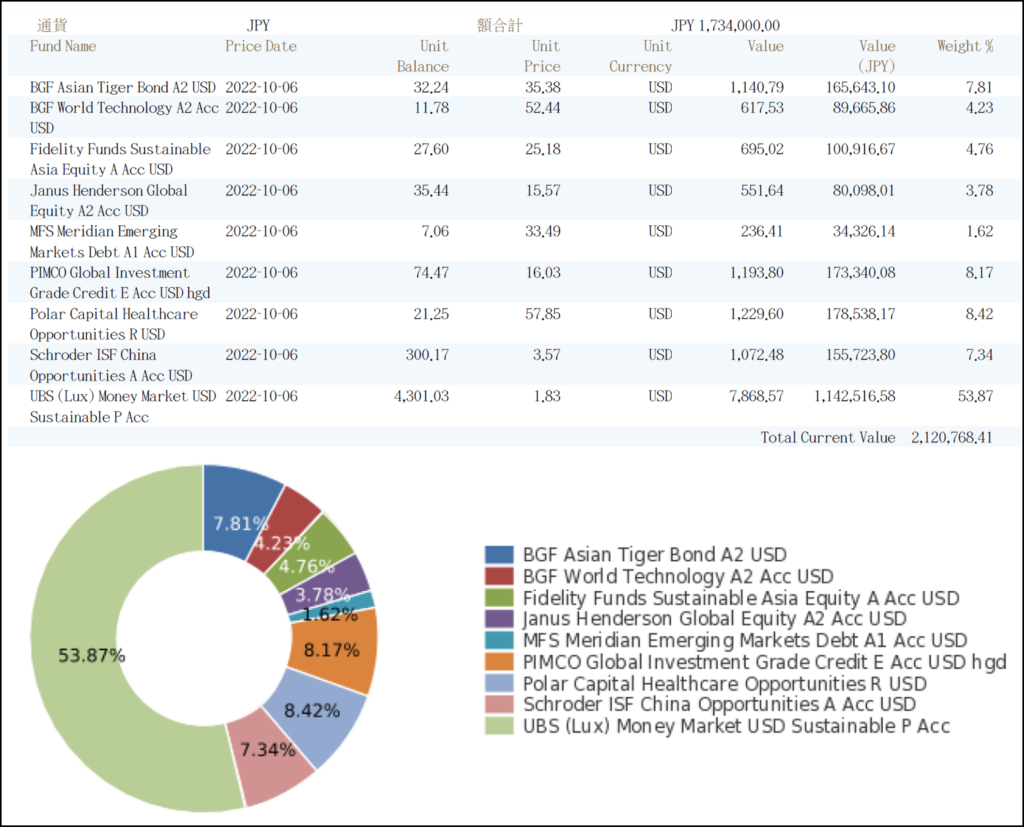Screen dimensions: 1024x827
Task: Click Janus Henderson Global Equity fund name
Action: coord(108,201)
